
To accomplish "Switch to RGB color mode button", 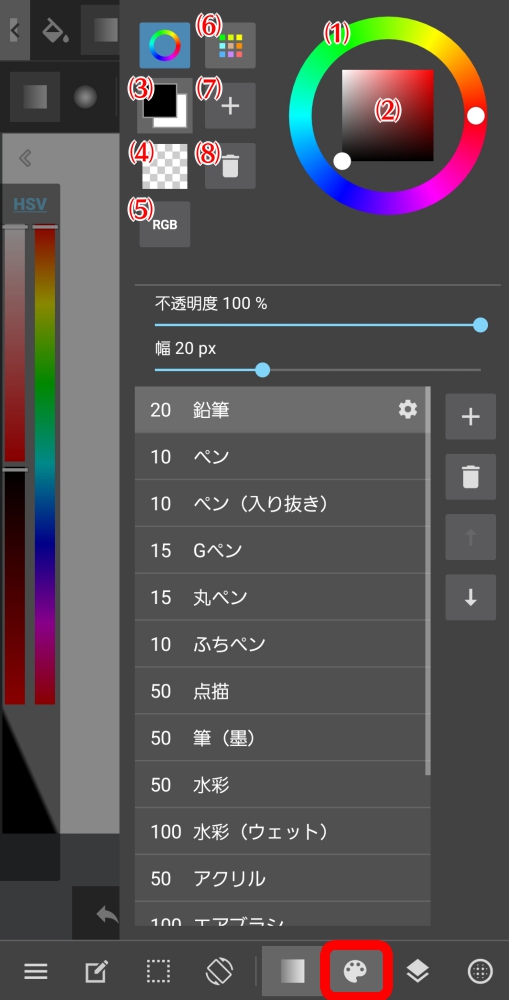I will click(165, 224).
